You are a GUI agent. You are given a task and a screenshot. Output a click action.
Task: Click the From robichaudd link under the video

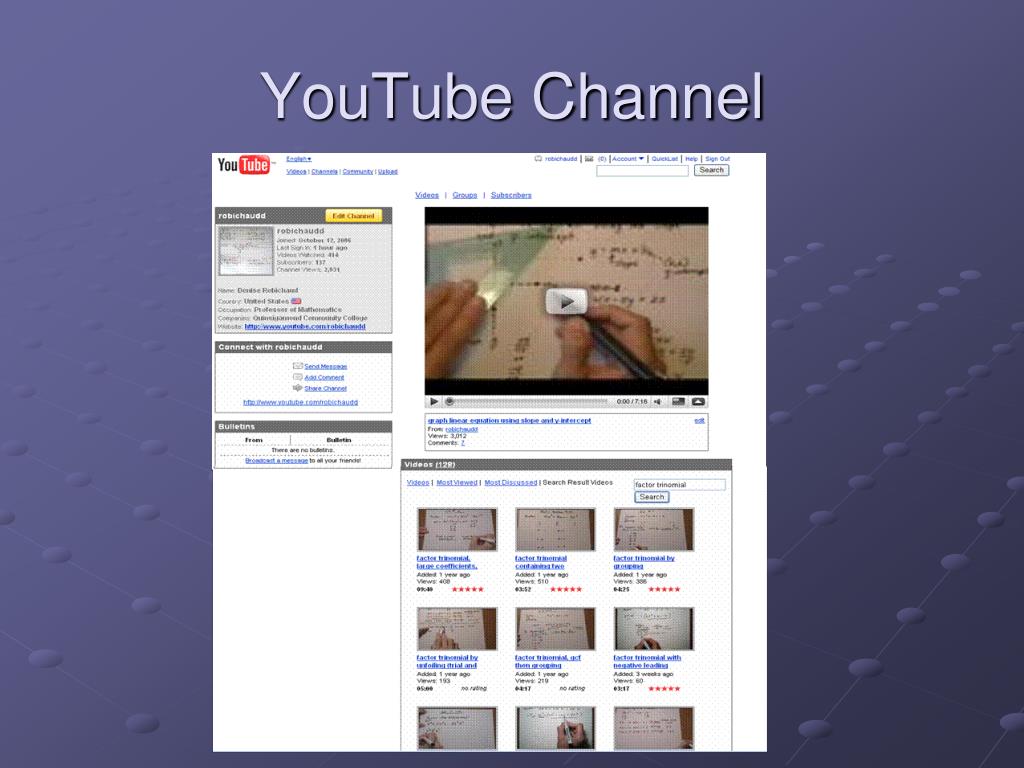[462, 429]
